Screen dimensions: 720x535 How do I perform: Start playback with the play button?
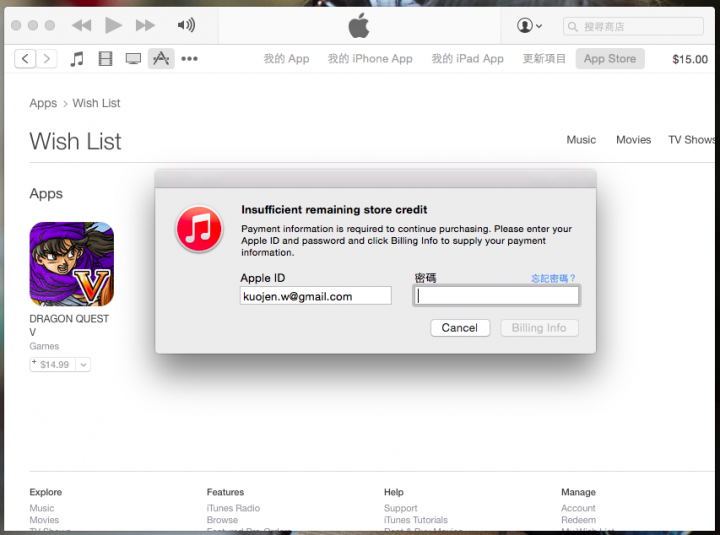point(113,25)
